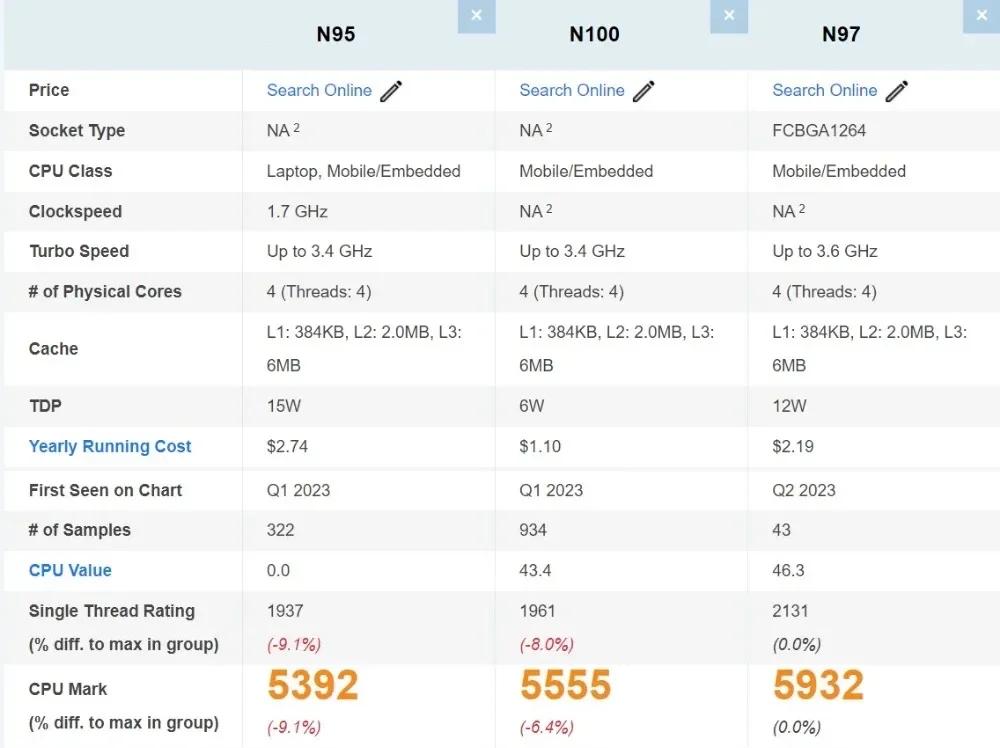Click the N97 CPU Mark score 5932
The height and width of the screenshot is (748, 1000).
coord(818,685)
